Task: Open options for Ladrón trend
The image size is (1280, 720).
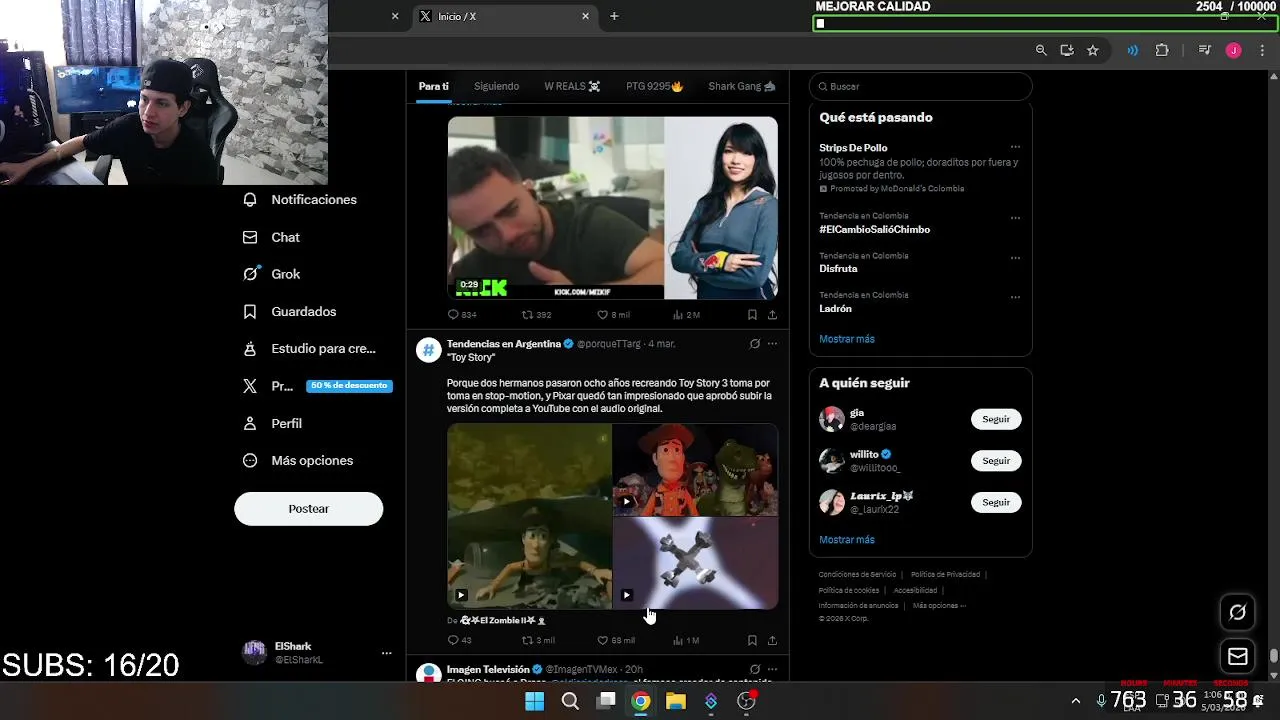Action: [x=1015, y=297]
